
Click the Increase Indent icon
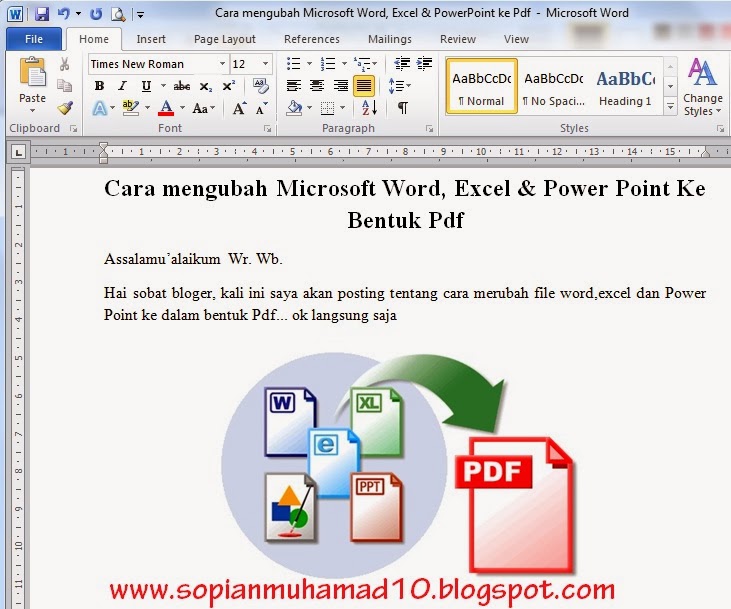[x=424, y=63]
